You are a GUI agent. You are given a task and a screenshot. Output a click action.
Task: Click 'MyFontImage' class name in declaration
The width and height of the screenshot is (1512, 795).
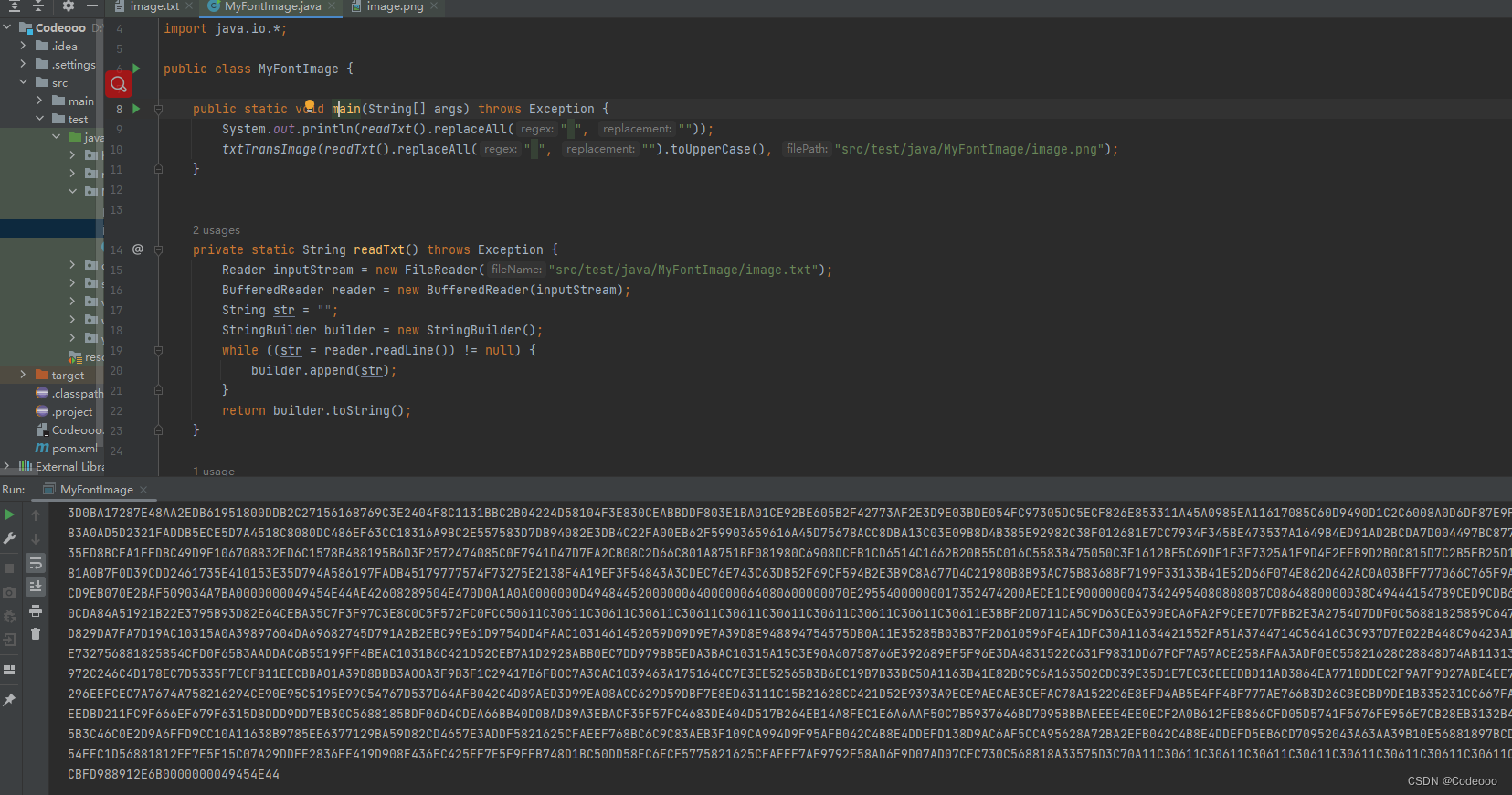click(x=299, y=69)
